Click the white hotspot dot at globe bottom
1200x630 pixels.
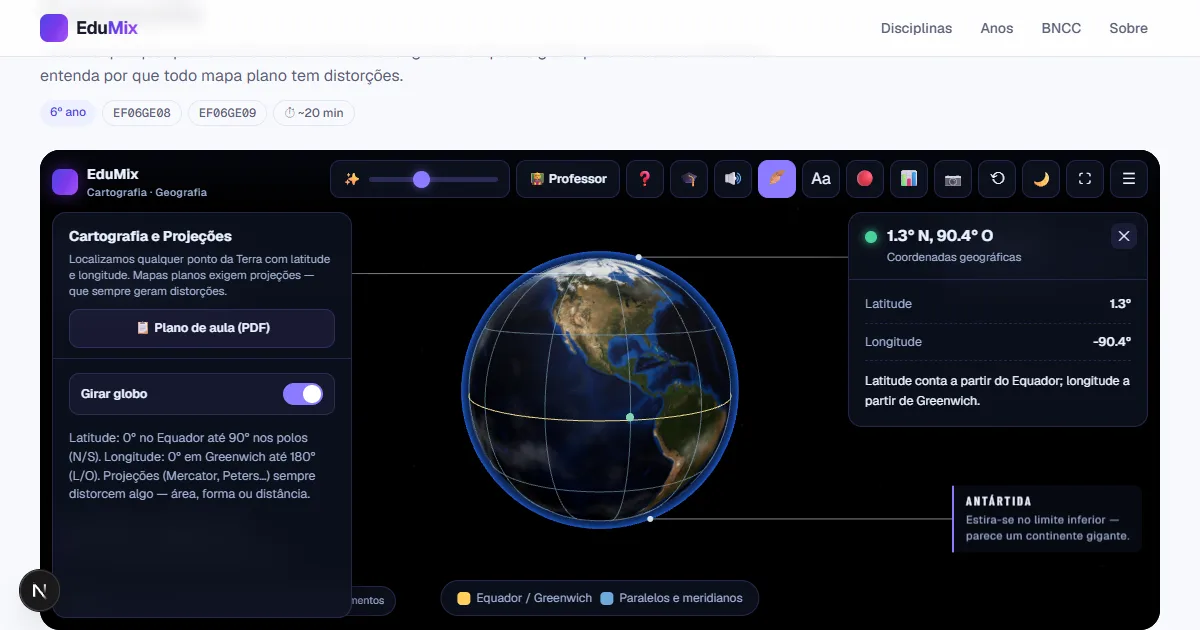click(650, 519)
